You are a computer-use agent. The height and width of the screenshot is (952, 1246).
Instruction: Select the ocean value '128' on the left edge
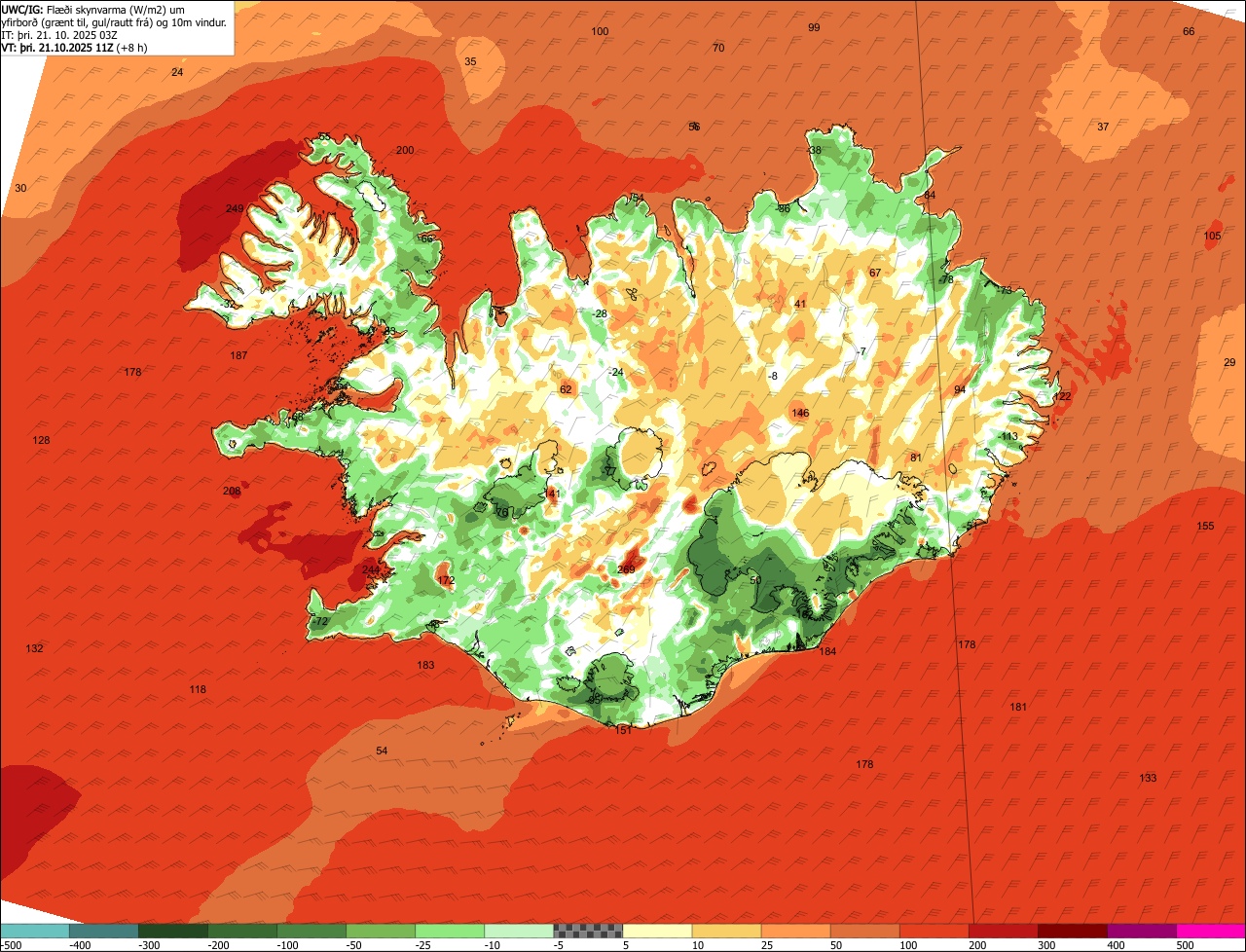tap(41, 440)
